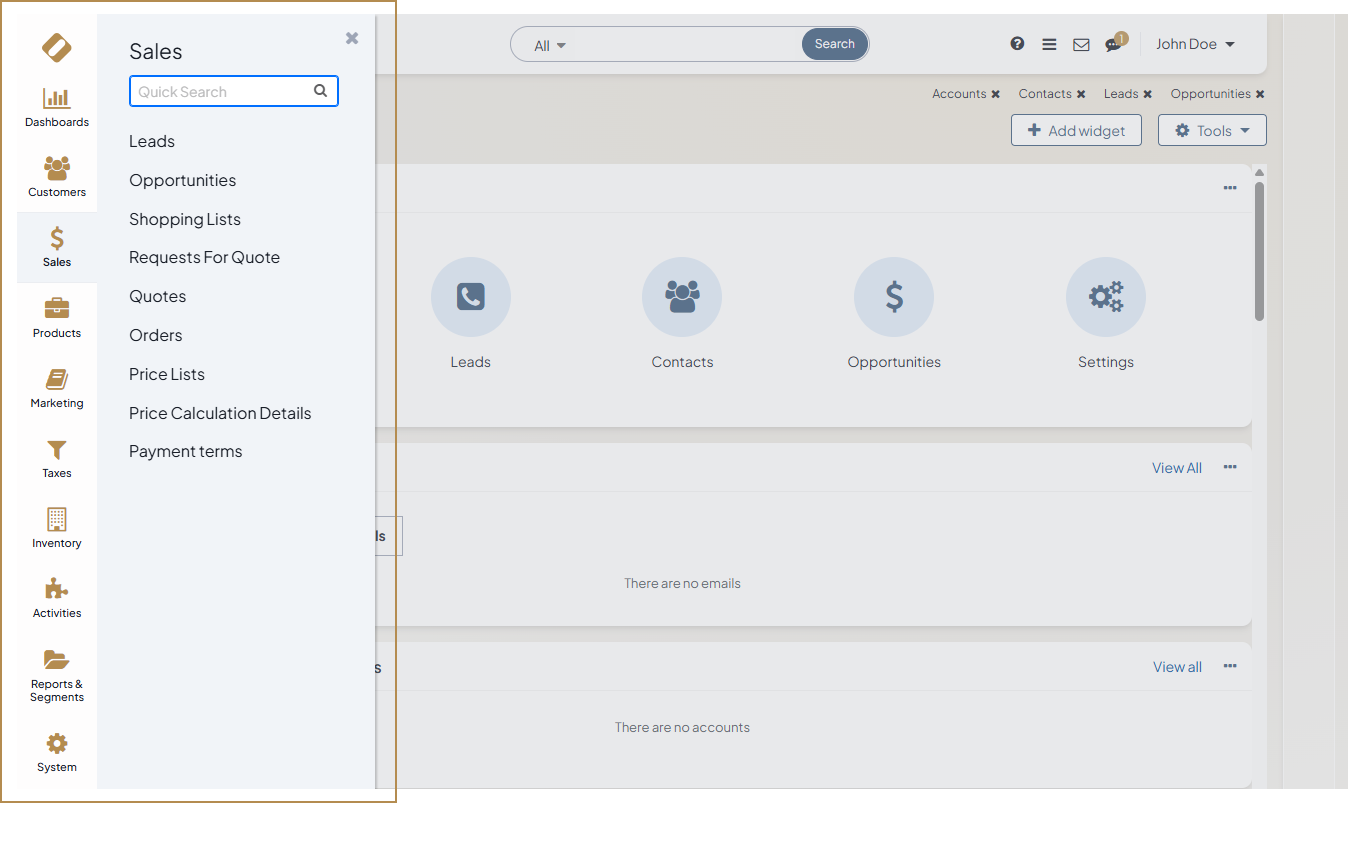This screenshot has width=1348, height=845.
Task: Open Quotes menu entry
Action: click(158, 296)
